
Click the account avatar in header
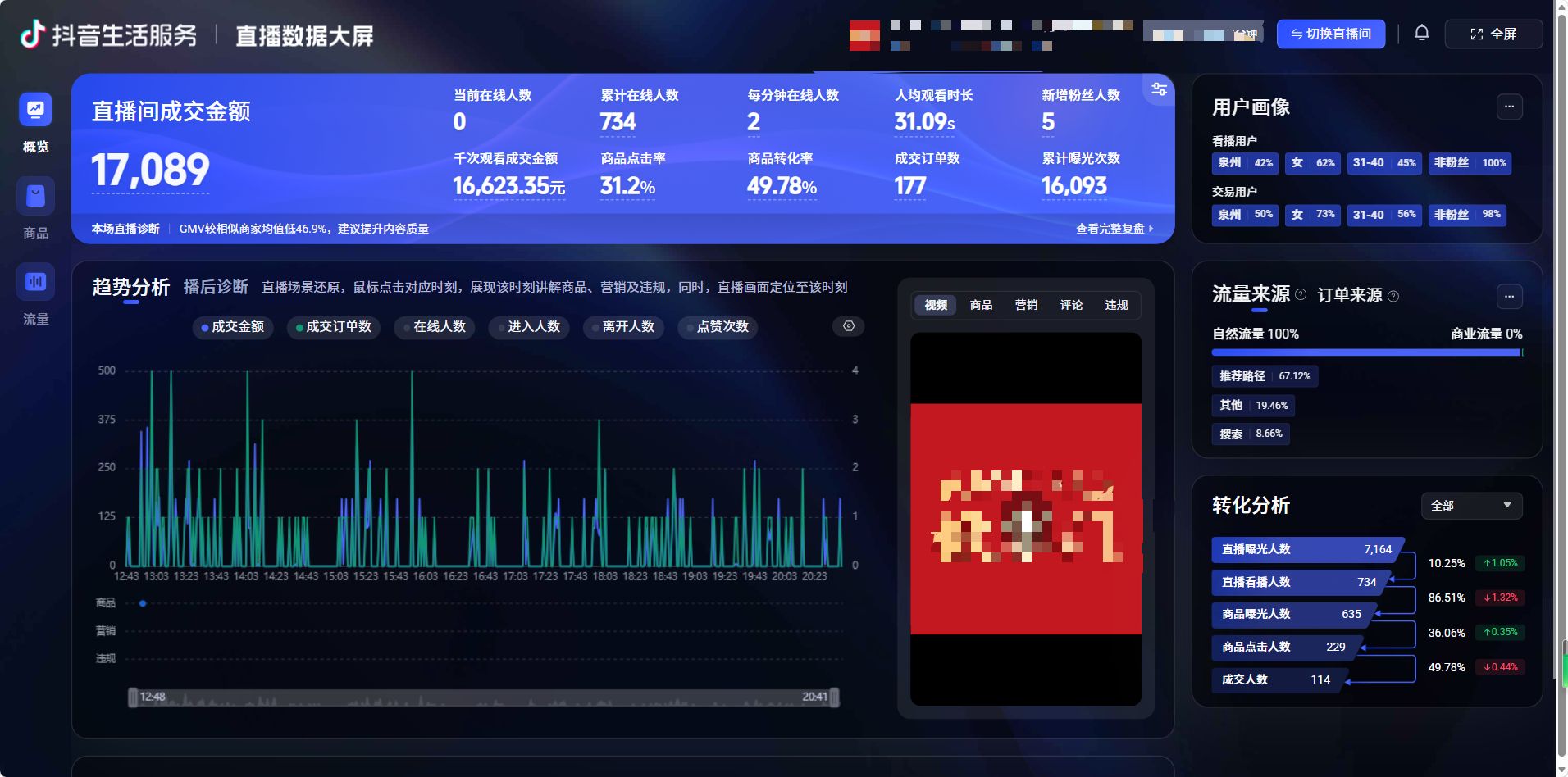coord(864,36)
